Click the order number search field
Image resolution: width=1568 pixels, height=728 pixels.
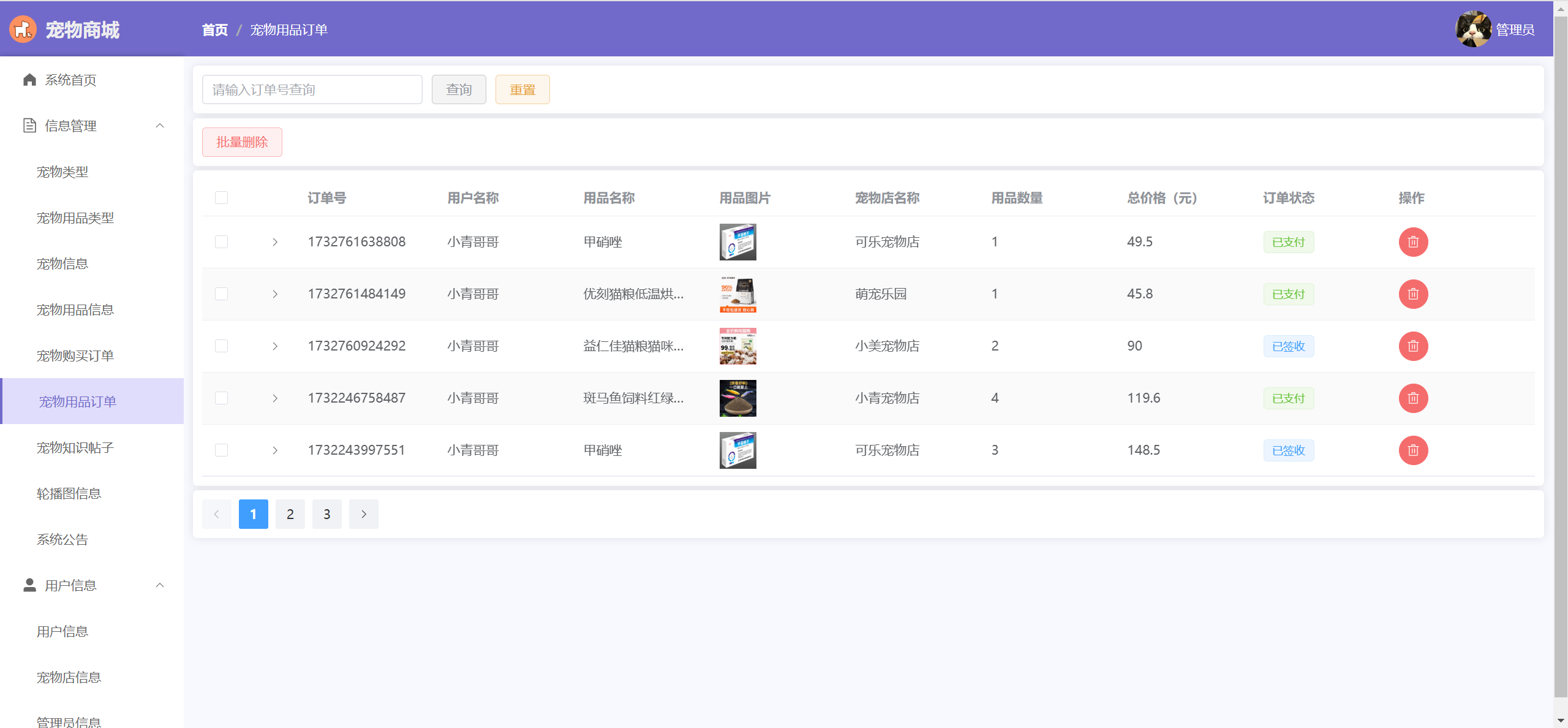pyautogui.click(x=312, y=89)
